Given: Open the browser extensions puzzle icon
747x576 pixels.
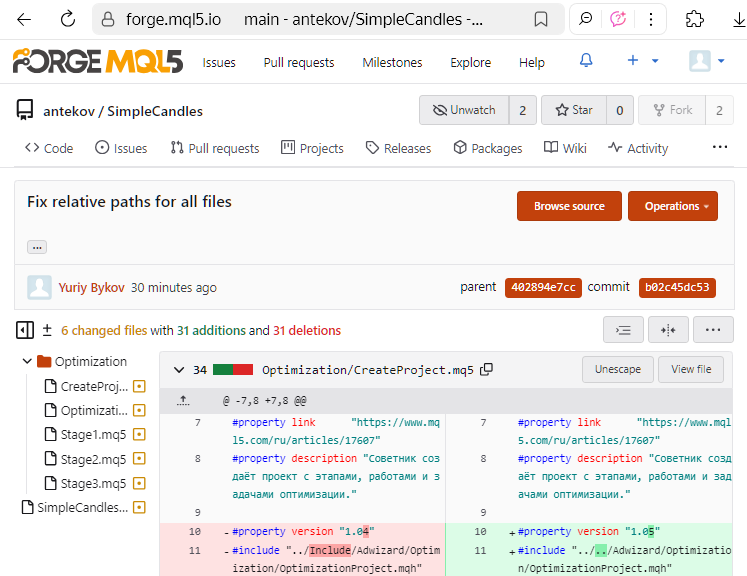Looking at the screenshot, I should point(694,19).
